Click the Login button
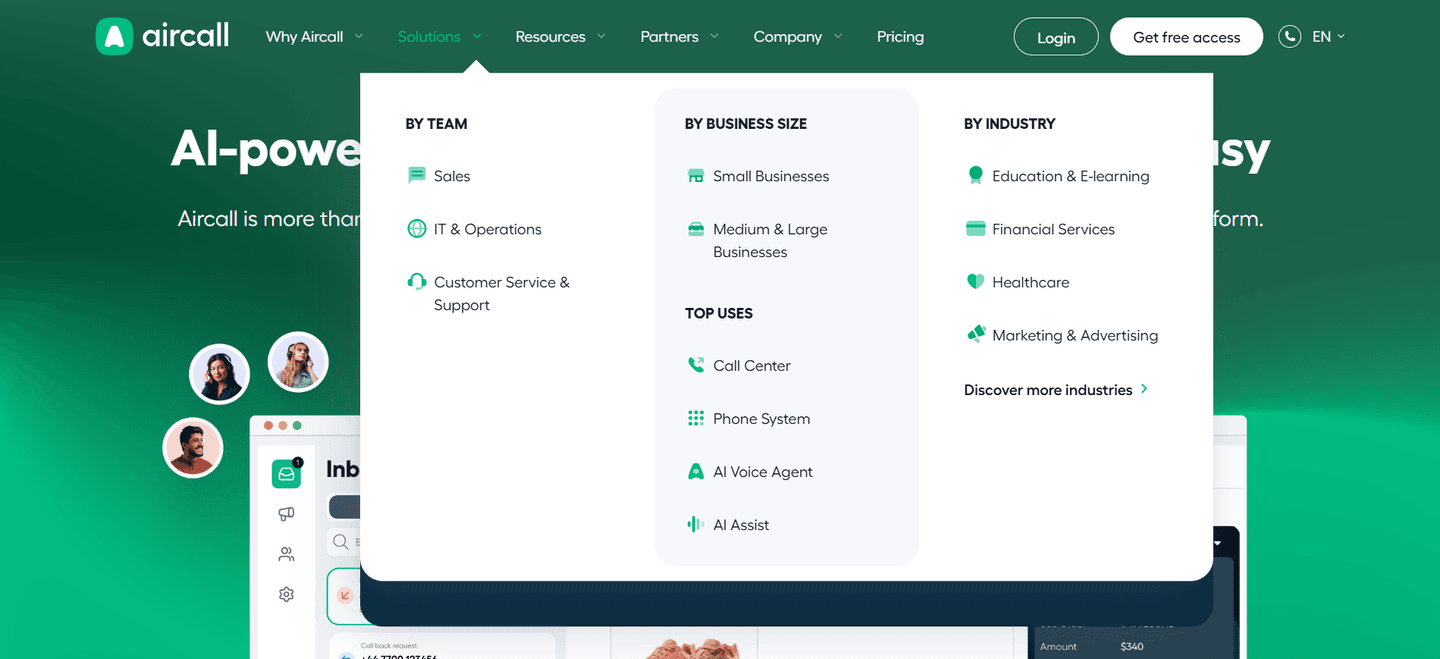Viewport: 1440px width, 659px height. pyautogui.click(x=1056, y=37)
